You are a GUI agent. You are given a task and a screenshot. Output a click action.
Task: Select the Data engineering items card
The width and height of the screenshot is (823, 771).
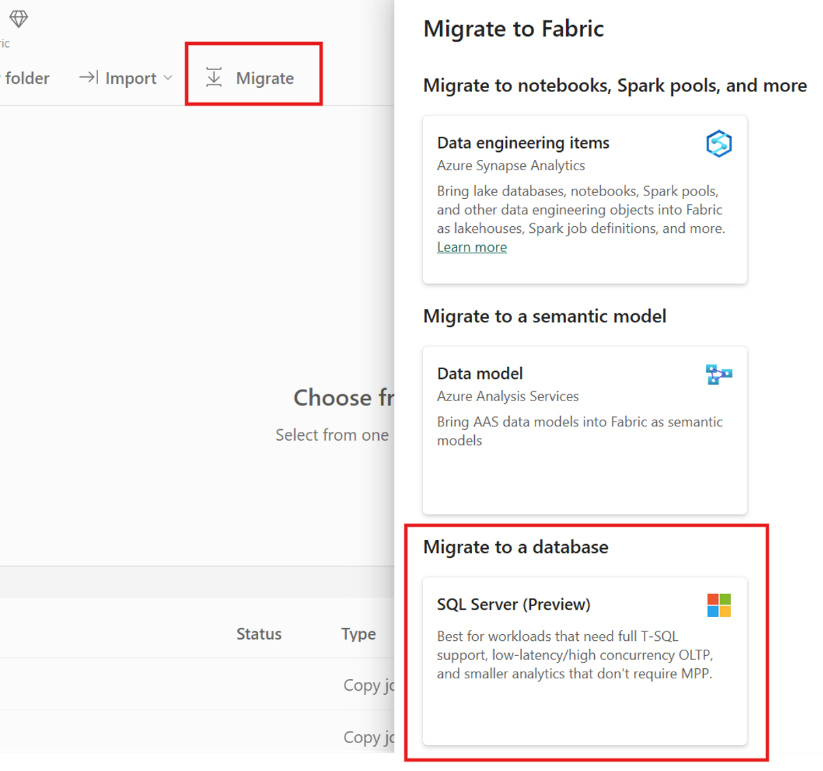click(584, 199)
